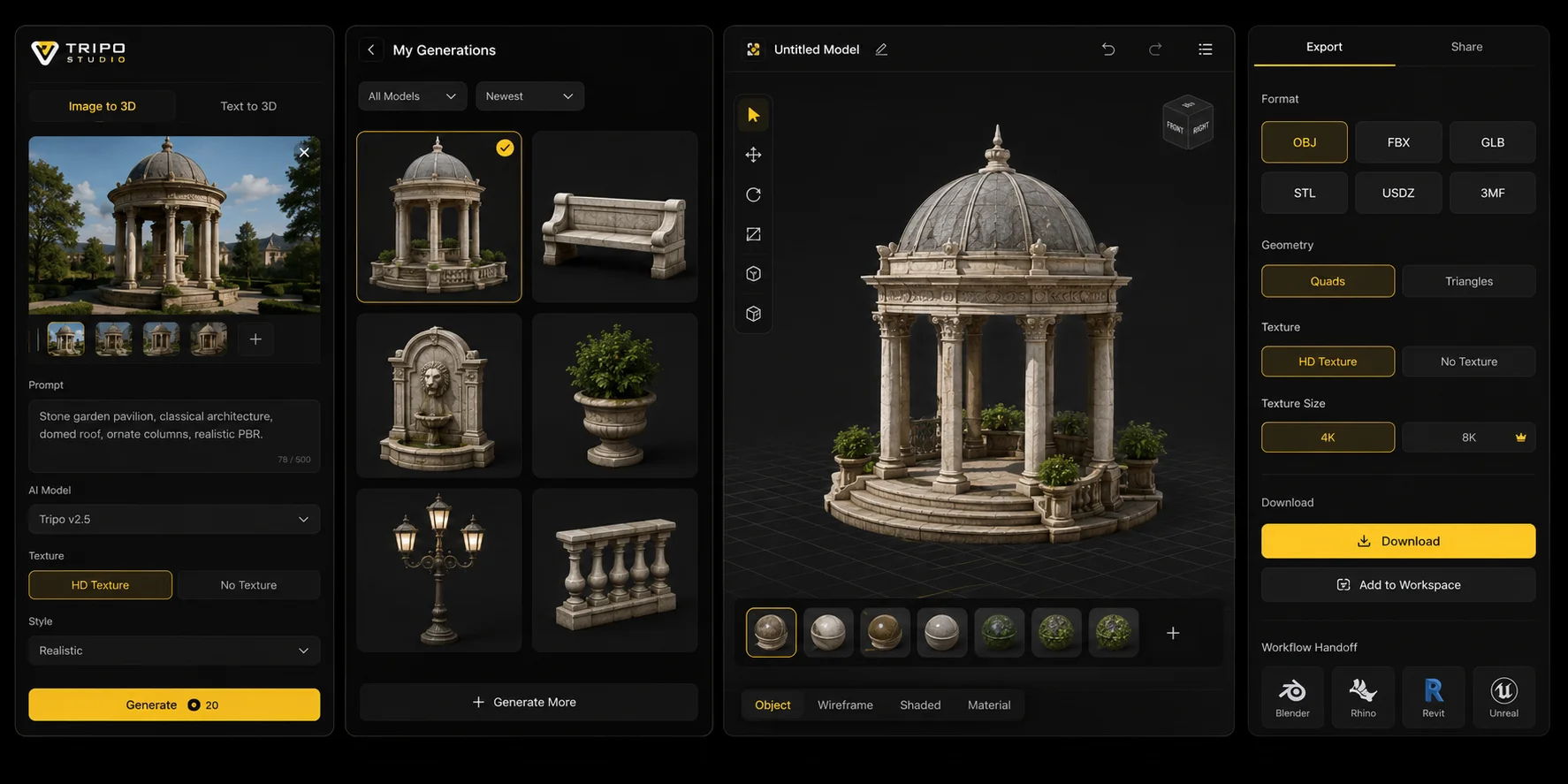Select HD Texture in generation panel

tap(100, 585)
